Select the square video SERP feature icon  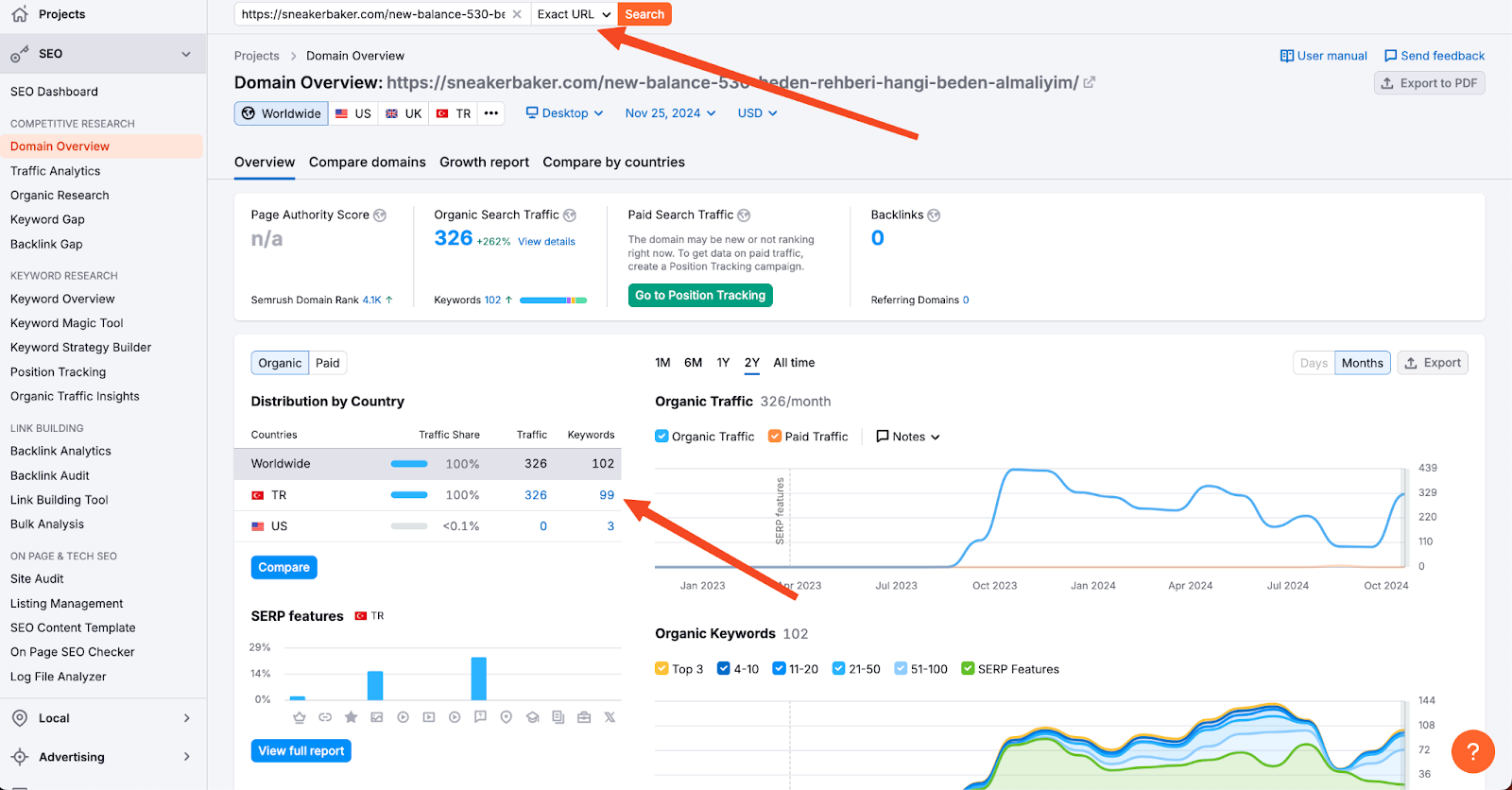pyautogui.click(x=429, y=717)
